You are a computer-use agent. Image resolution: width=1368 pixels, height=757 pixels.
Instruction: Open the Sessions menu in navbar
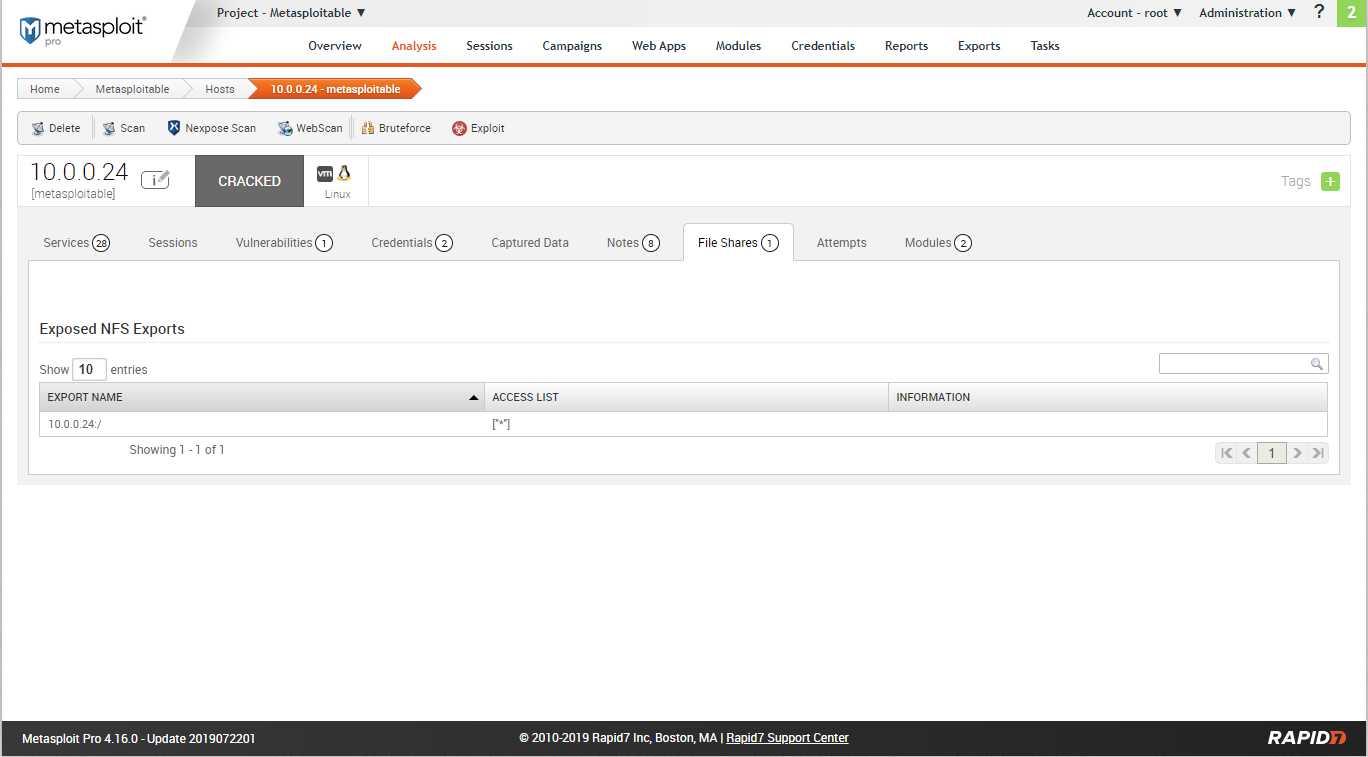click(489, 46)
